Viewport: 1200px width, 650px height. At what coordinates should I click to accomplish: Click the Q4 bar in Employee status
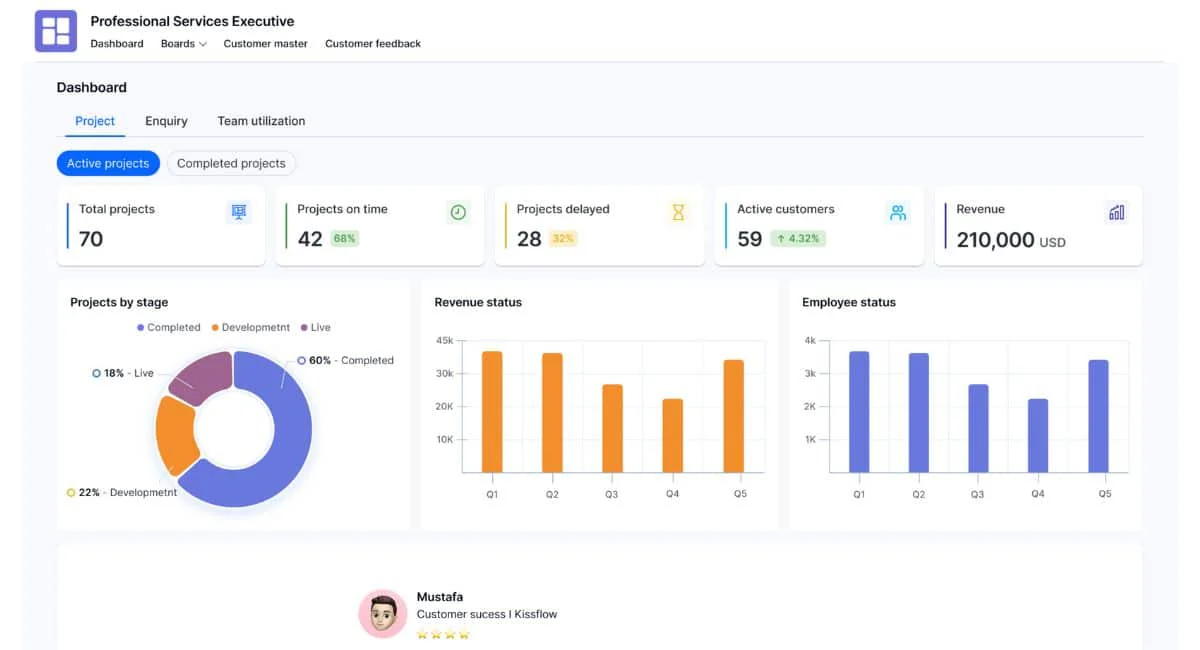point(1038,436)
